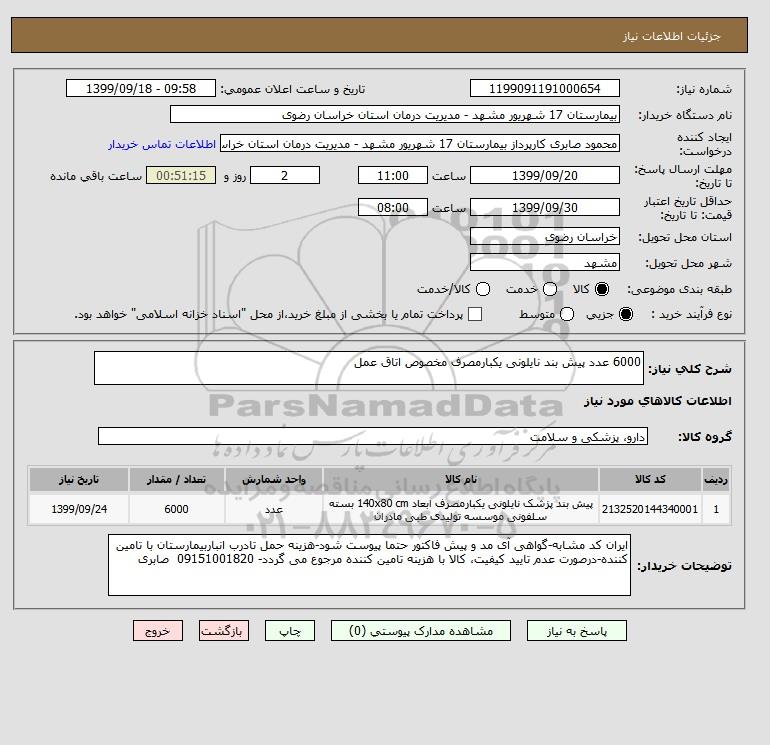Screen dimensions: 770x745
Task: Click the remaining days field showing 2
Action: point(285,175)
